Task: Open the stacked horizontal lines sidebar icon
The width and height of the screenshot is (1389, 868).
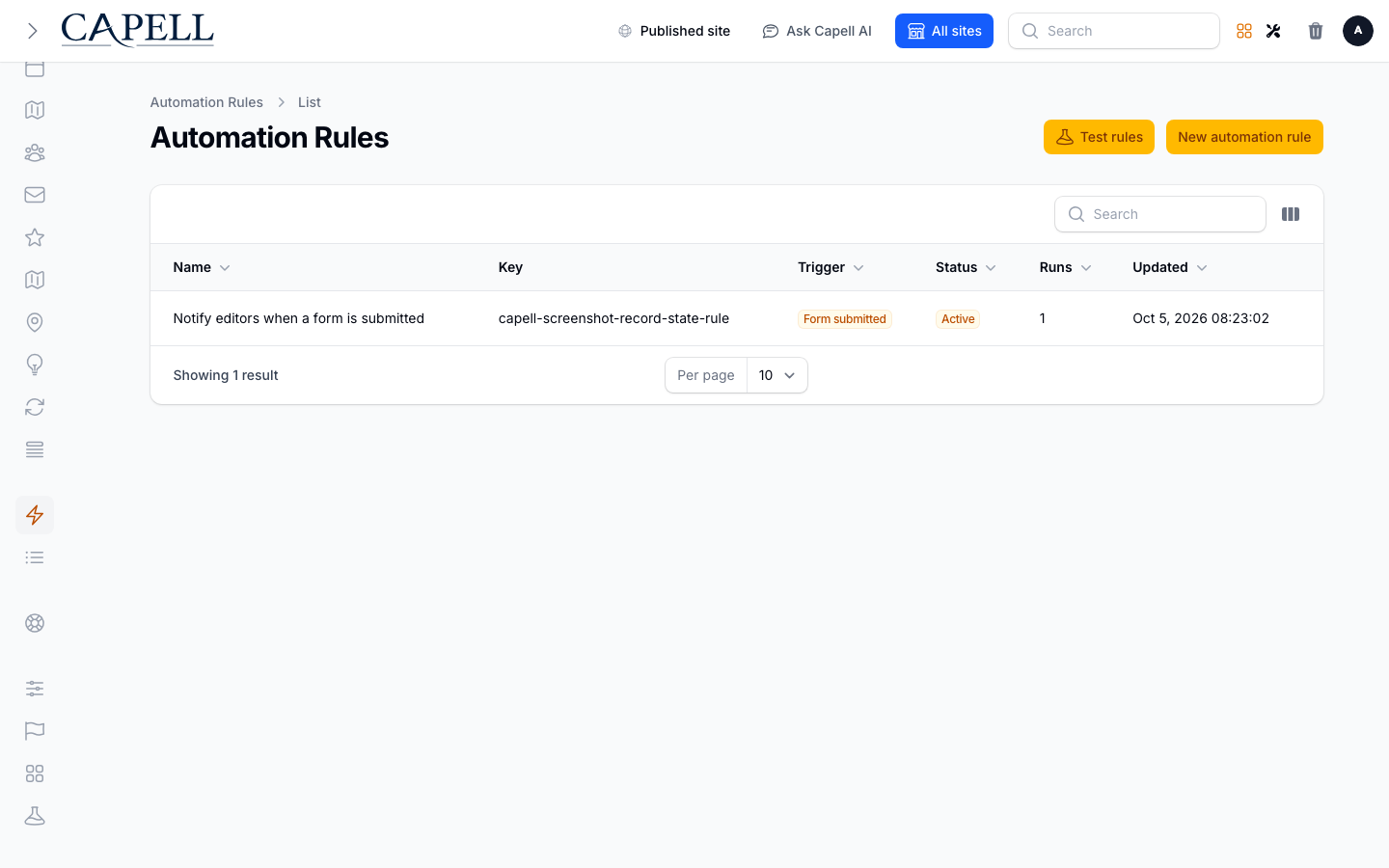Action: click(x=35, y=449)
